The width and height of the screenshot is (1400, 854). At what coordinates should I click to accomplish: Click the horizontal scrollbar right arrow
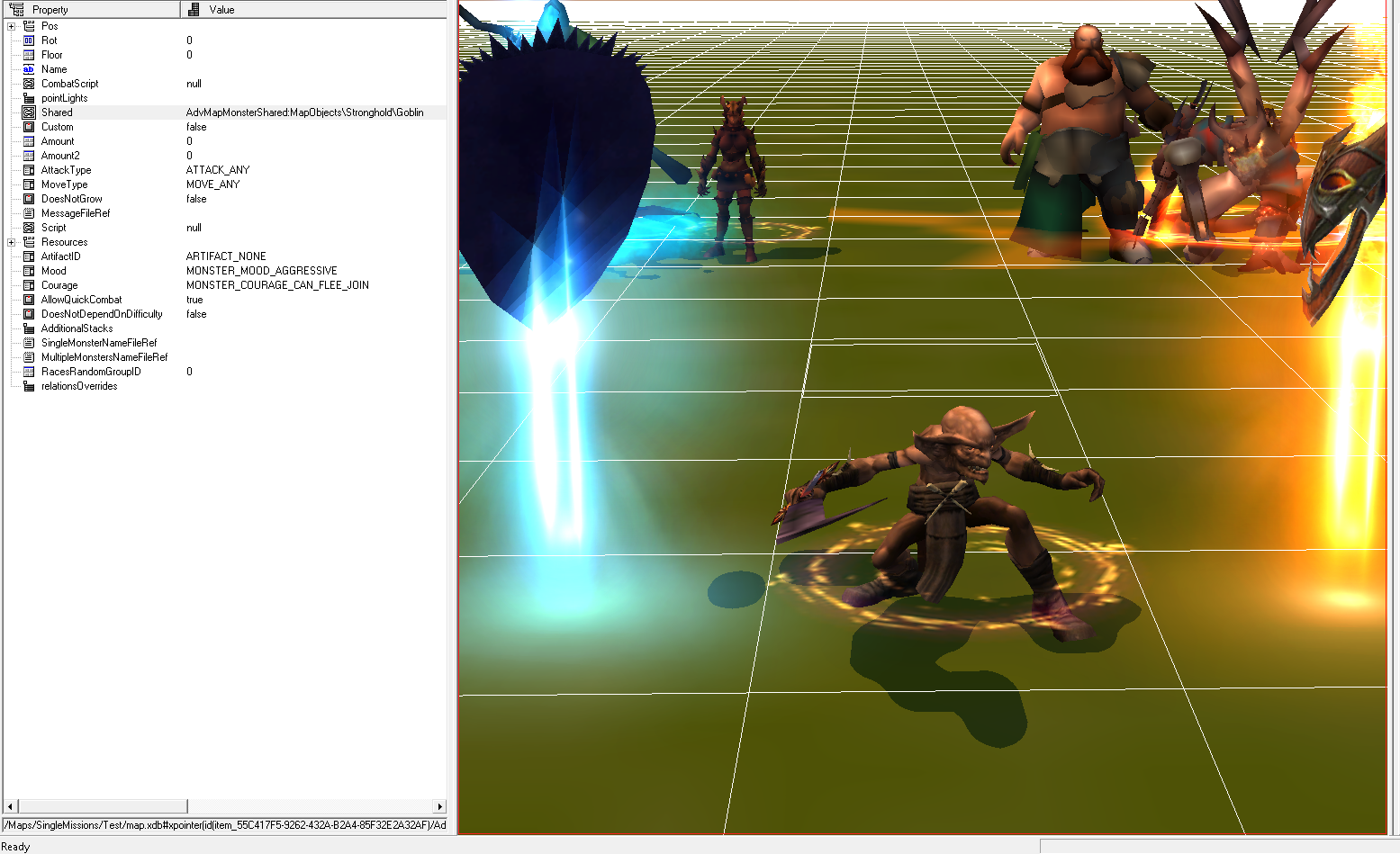(439, 807)
